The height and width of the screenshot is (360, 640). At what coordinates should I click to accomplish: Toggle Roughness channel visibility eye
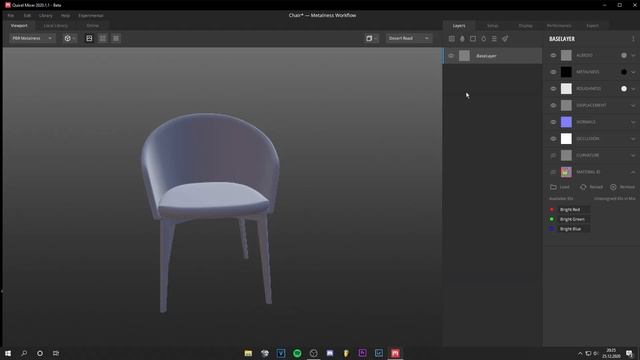[x=553, y=89]
